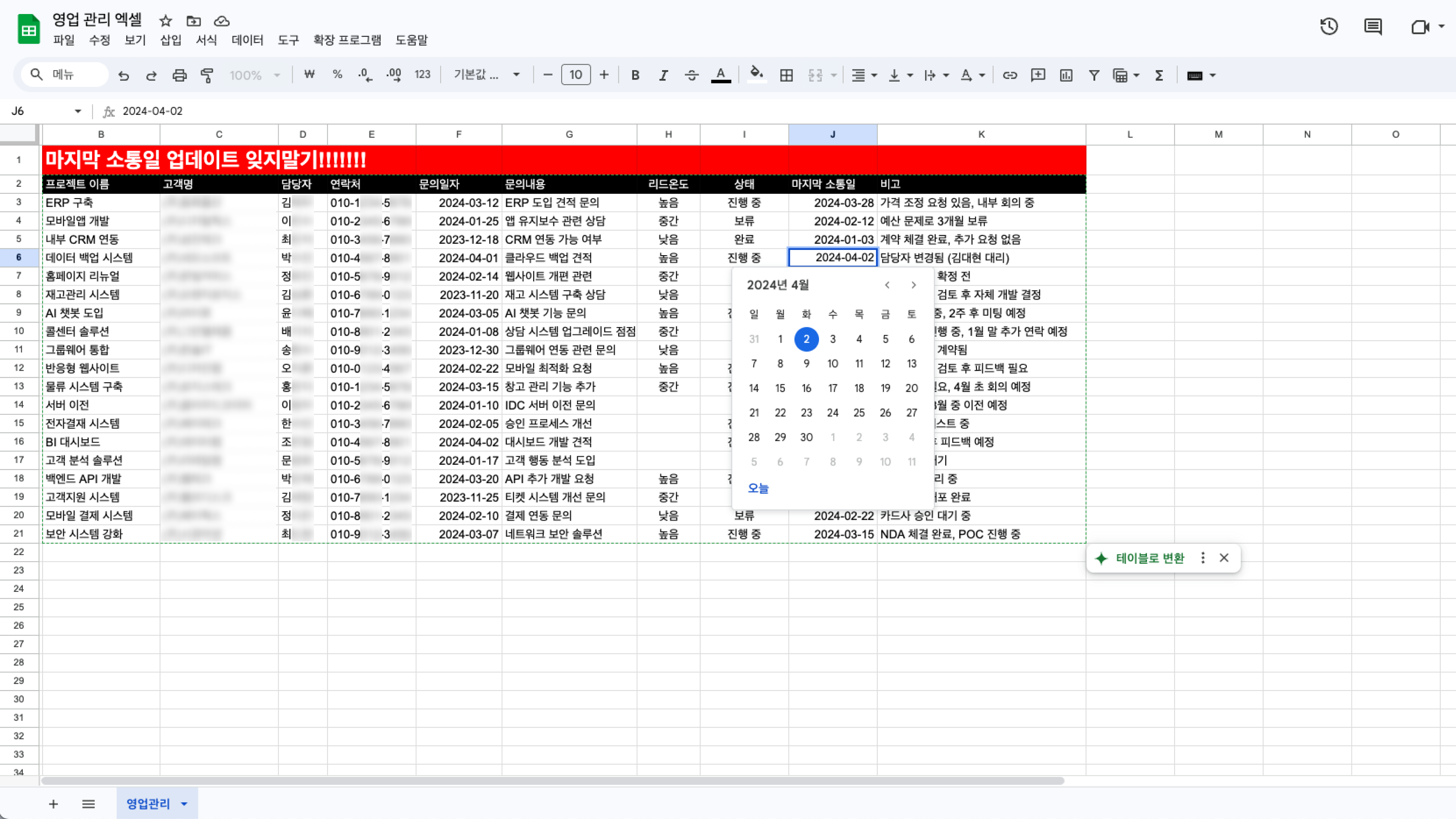Open the text color picker
Viewport: 1456px width, 819px height.
(721, 75)
